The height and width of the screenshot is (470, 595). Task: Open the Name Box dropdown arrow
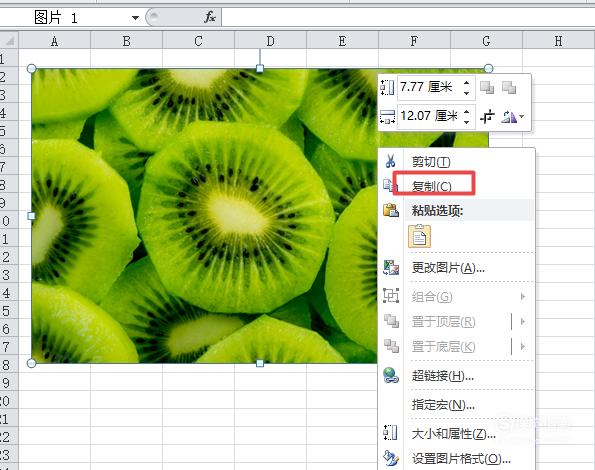tap(135, 18)
